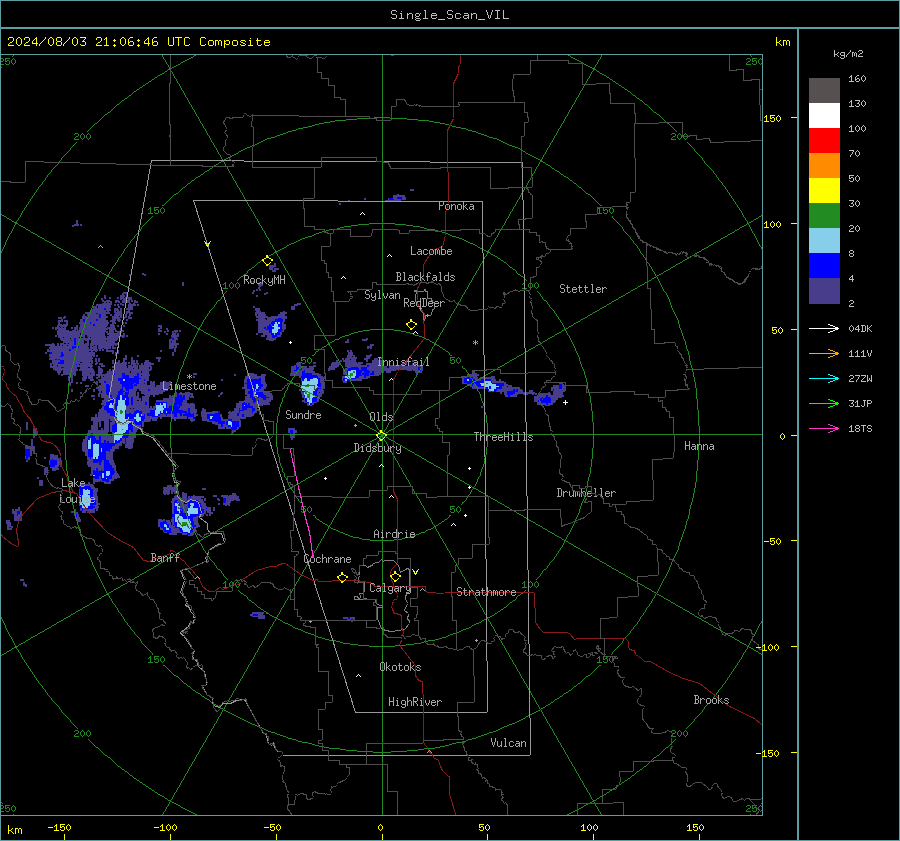Click the HighRiver city label
Image resolution: width=900 pixels, height=841 pixels.
pyautogui.click(x=415, y=702)
